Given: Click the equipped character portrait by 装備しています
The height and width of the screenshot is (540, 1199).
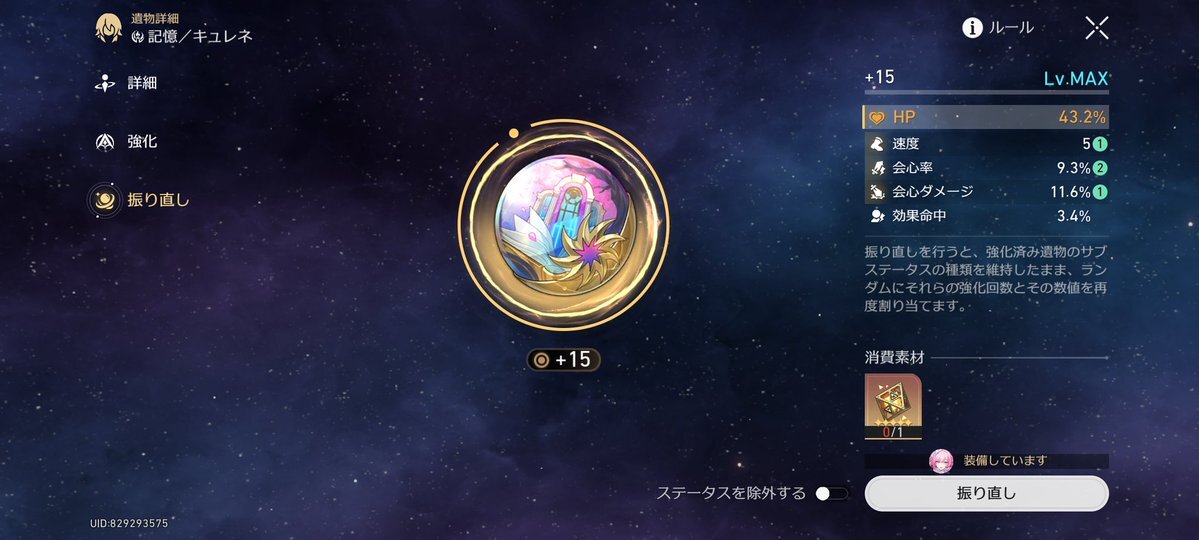Looking at the screenshot, I should [941, 460].
